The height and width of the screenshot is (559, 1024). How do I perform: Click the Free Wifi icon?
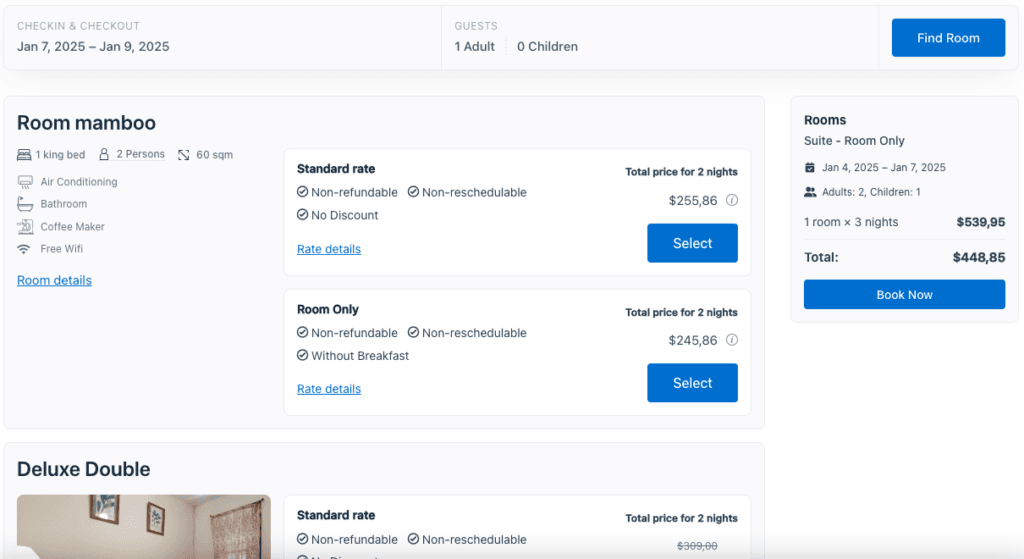tap(25, 249)
